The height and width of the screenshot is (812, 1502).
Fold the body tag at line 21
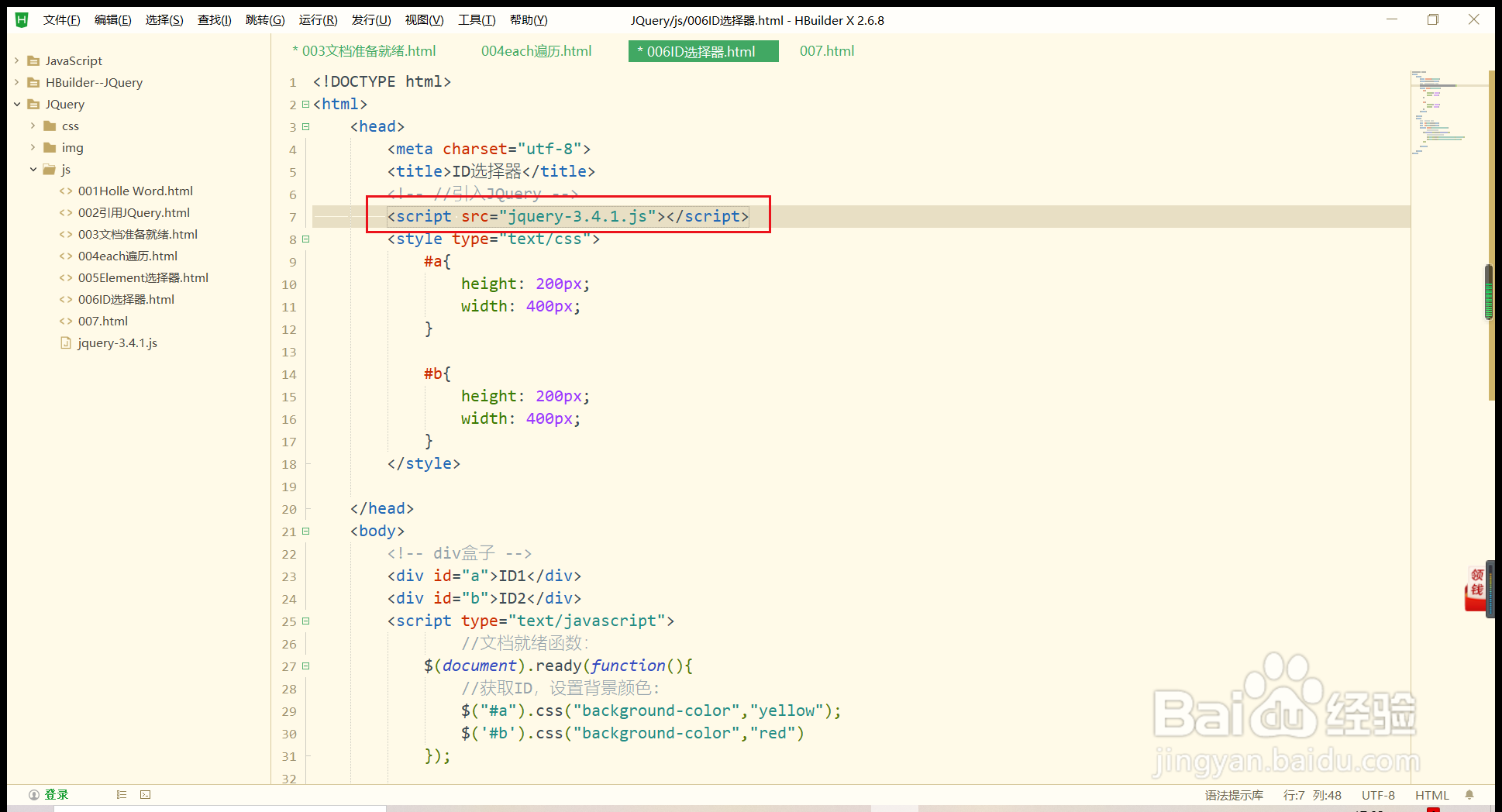click(306, 531)
